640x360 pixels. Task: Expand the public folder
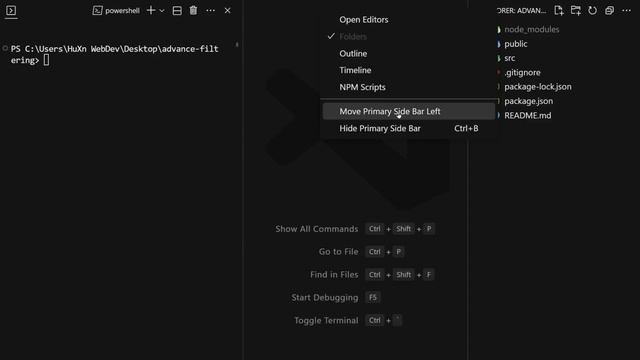[516, 44]
